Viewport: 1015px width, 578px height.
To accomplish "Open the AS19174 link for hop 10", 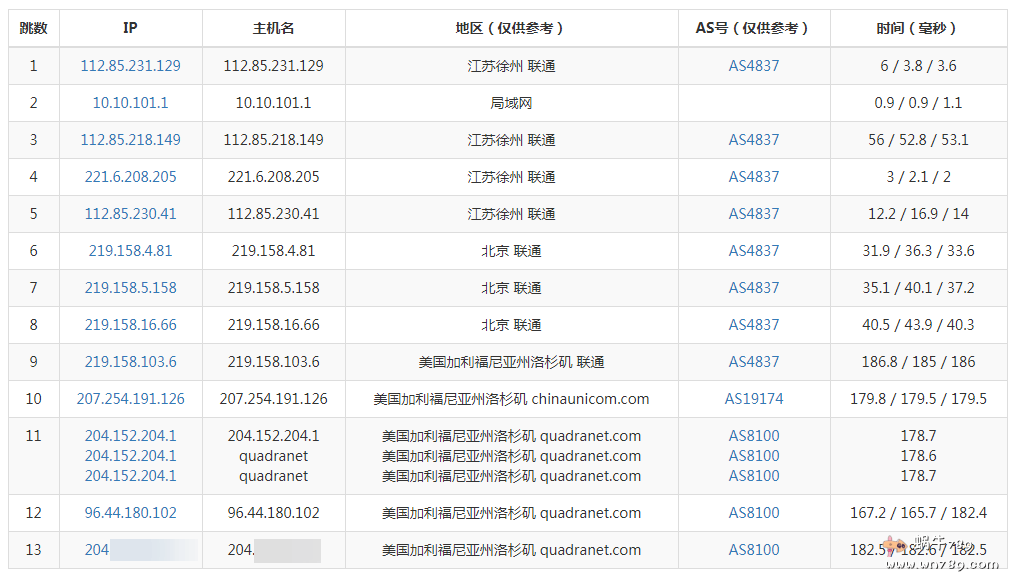I will tap(755, 398).
